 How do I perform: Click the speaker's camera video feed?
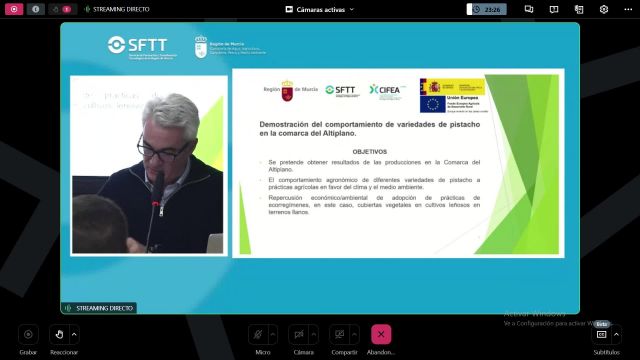point(149,166)
